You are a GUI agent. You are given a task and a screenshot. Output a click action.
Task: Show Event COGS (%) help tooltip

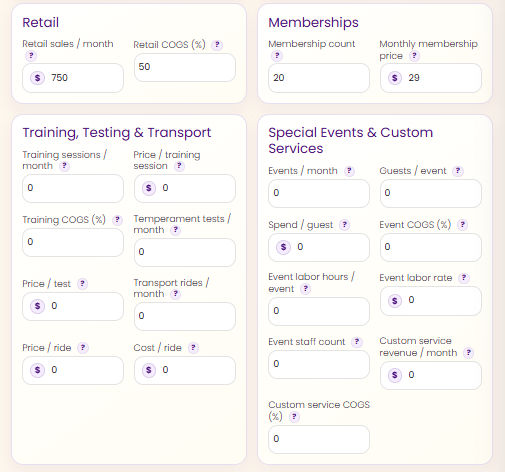462,225
